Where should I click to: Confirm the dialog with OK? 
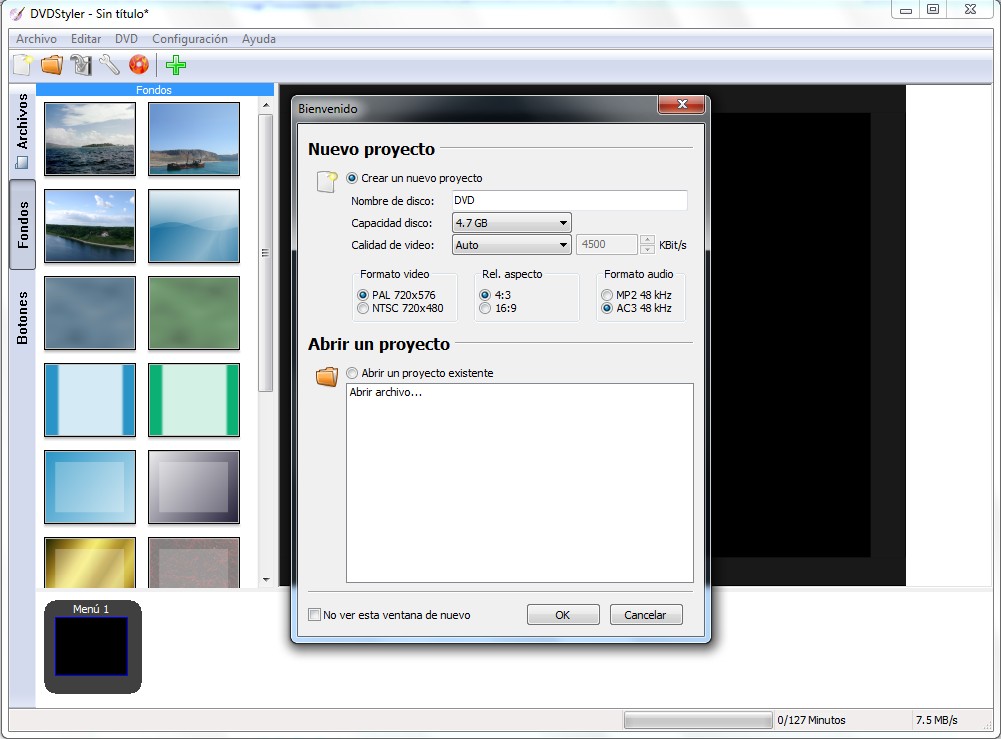[x=563, y=615]
